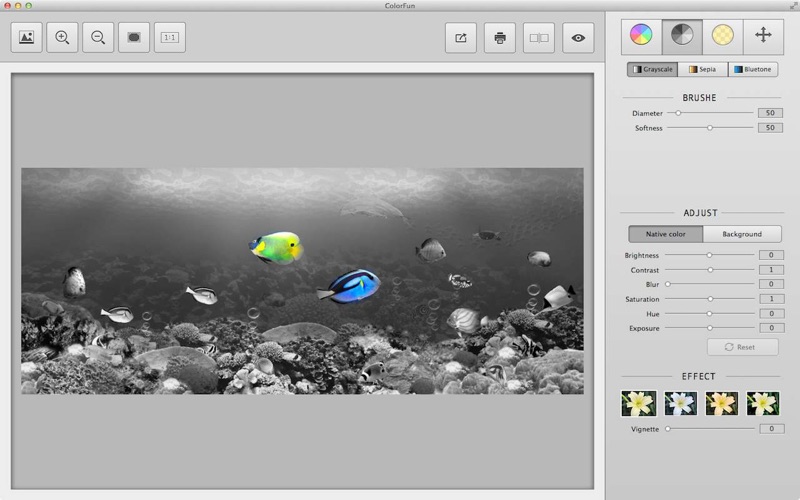
Task: Select the Native color tab
Action: click(666, 234)
